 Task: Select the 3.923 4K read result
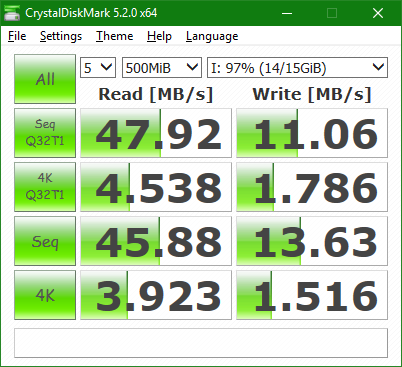click(156, 295)
